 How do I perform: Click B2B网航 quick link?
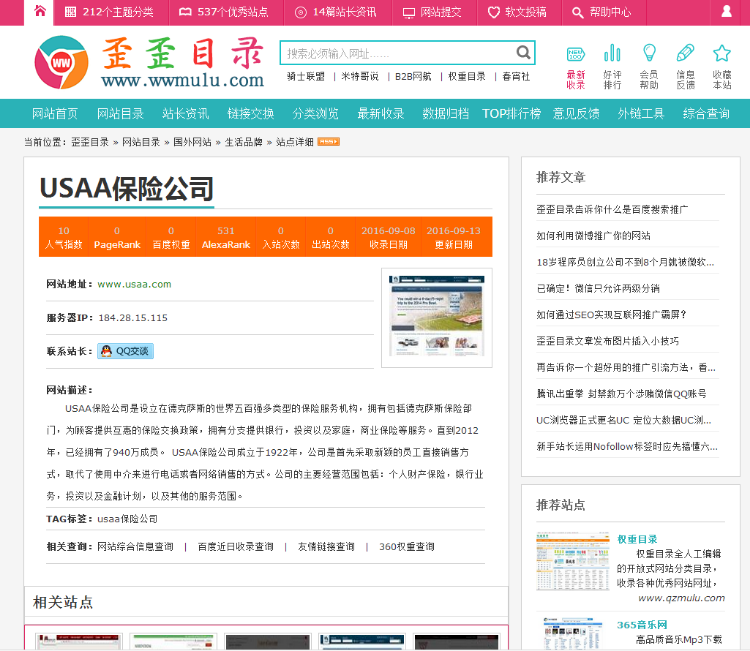[x=413, y=77]
